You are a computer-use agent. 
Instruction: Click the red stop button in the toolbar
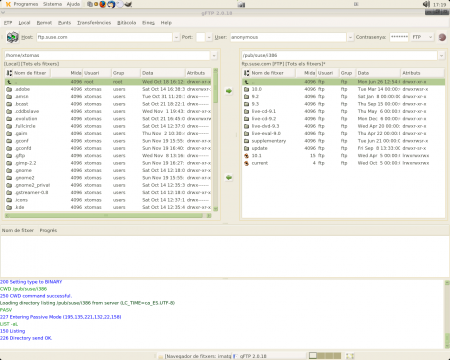pyautogui.click(x=442, y=37)
